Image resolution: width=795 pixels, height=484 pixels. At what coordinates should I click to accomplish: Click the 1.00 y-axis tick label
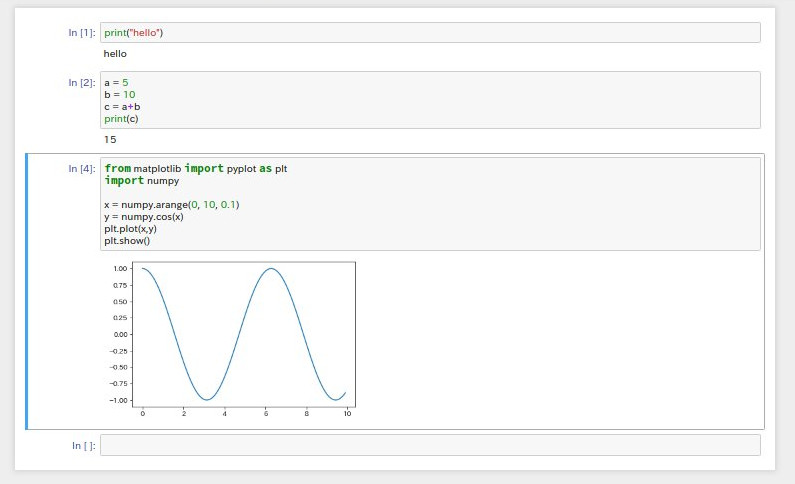point(120,269)
